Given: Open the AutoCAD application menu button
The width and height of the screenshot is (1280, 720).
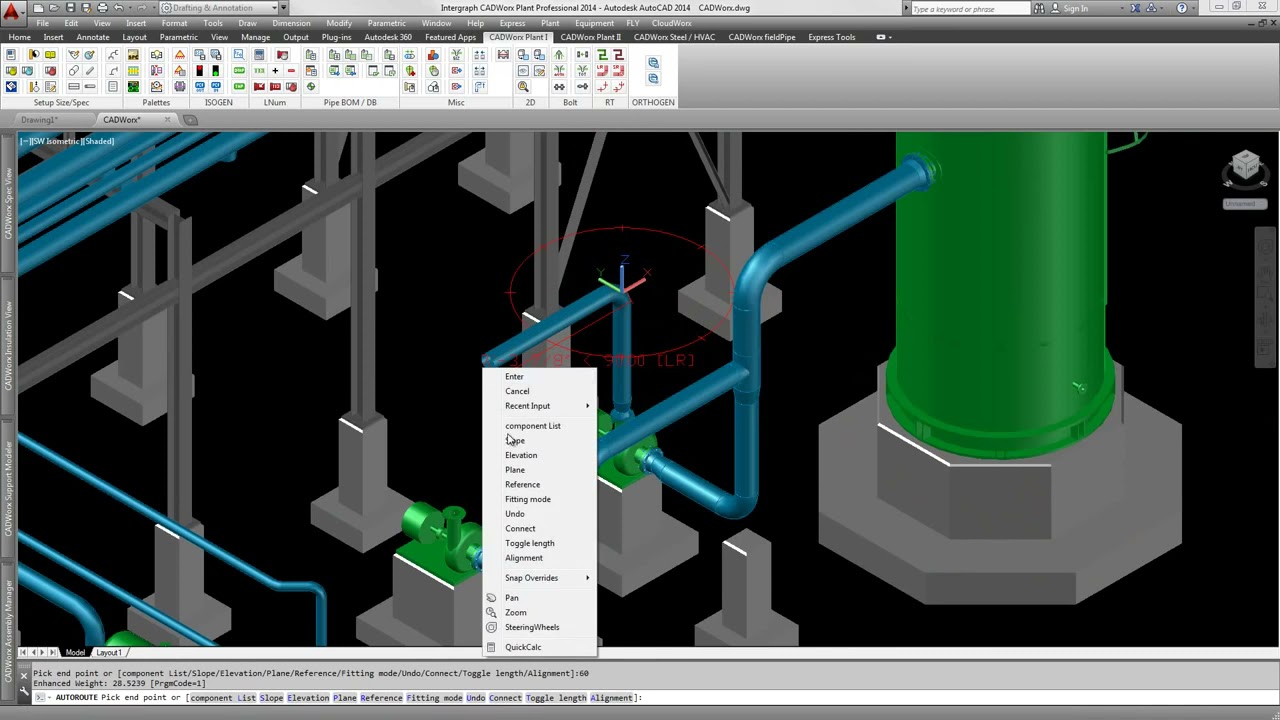Looking at the screenshot, I should pos(12,11).
